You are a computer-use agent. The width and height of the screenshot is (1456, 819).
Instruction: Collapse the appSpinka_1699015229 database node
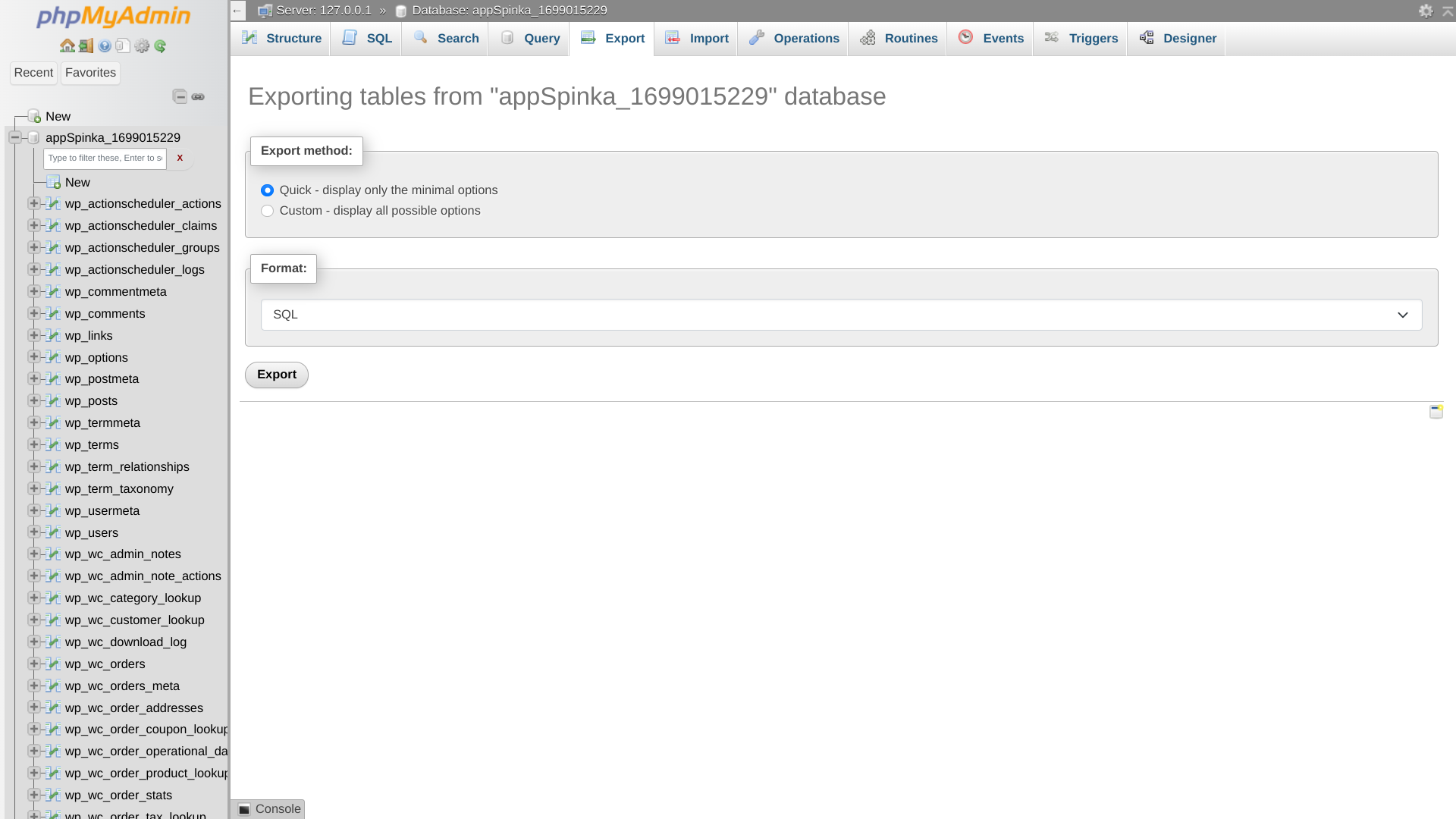(15, 136)
